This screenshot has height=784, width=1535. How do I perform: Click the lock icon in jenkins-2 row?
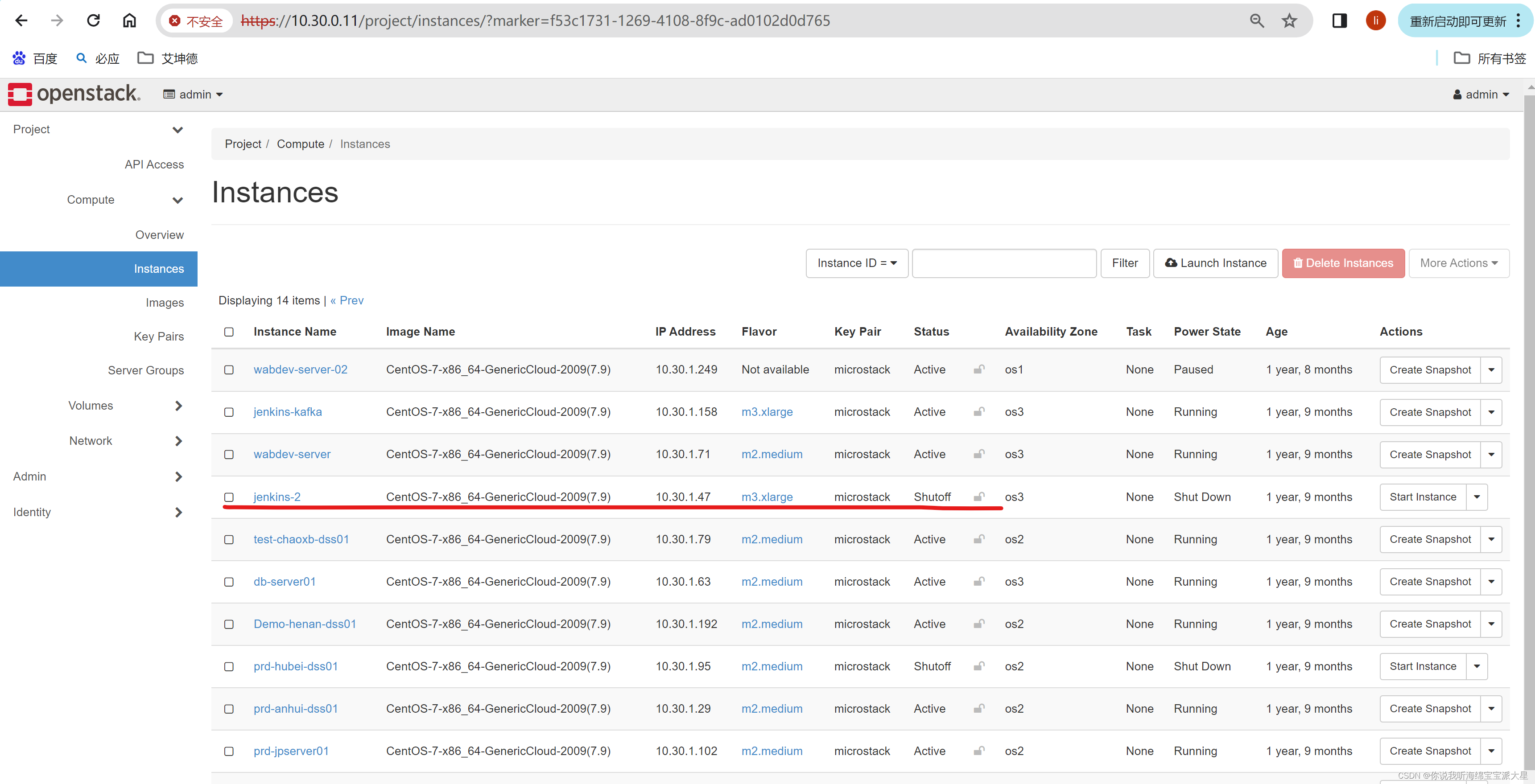click(978, 496)
